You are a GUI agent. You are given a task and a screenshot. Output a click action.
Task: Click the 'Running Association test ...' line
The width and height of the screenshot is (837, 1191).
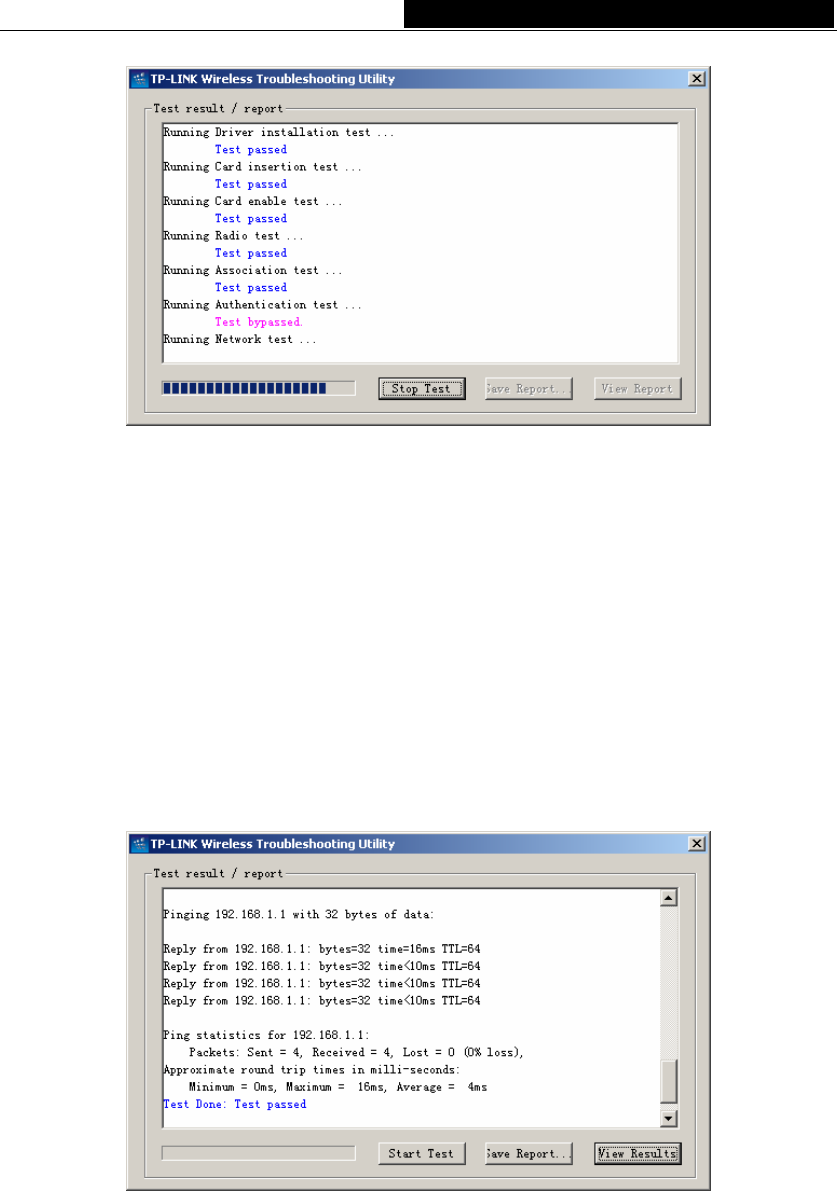click(x=253, y=270)
